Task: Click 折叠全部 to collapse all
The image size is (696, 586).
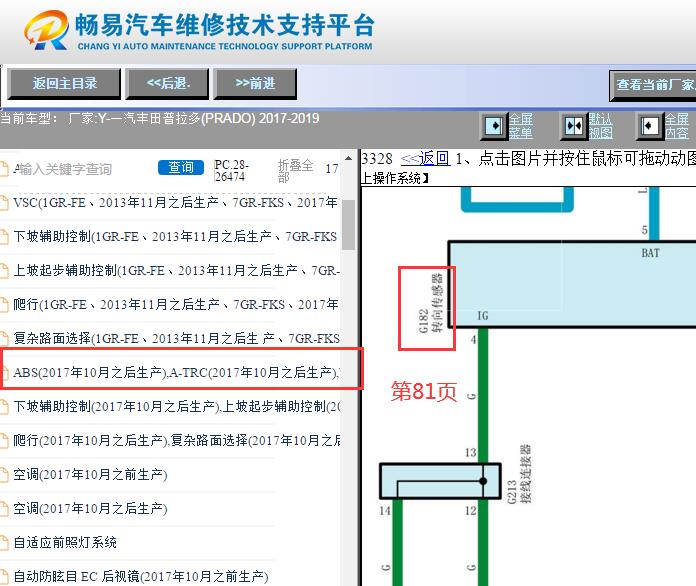Action: tap(295, 171)
